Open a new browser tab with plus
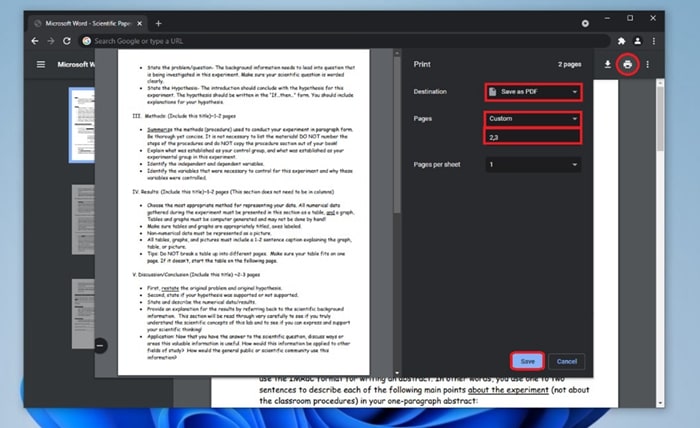The width and height of the screenshot is (700, 428). coord(158,23)
